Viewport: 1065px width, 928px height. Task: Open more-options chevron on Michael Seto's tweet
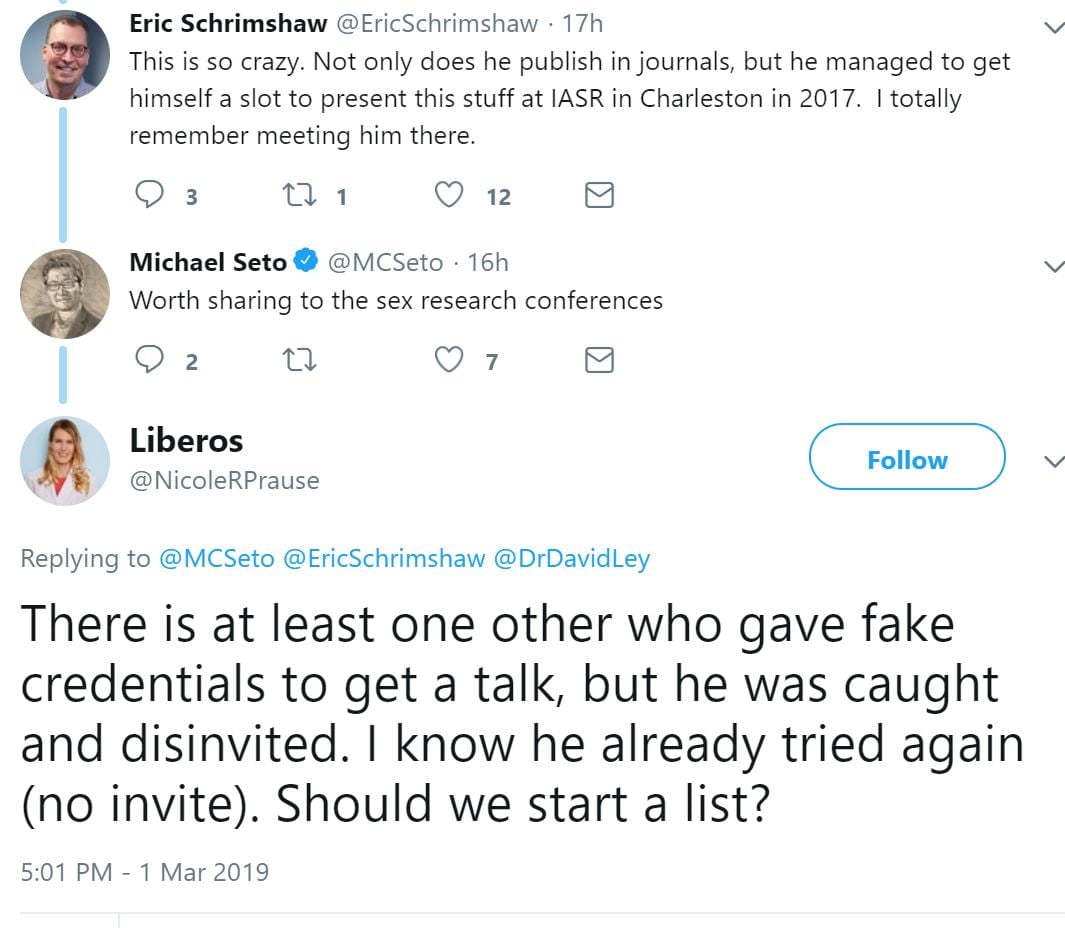coord(1053,266)
